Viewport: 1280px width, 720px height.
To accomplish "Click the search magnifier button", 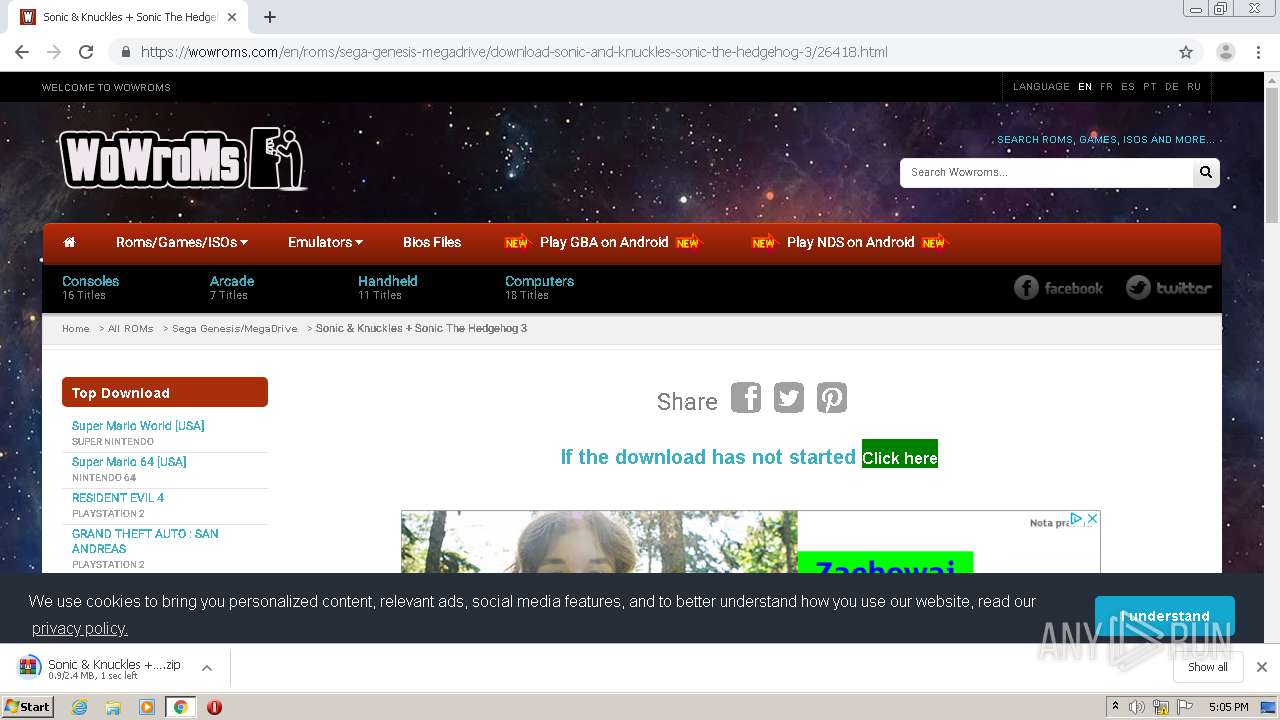I will pyautogui.click(x=1206, y=172).
